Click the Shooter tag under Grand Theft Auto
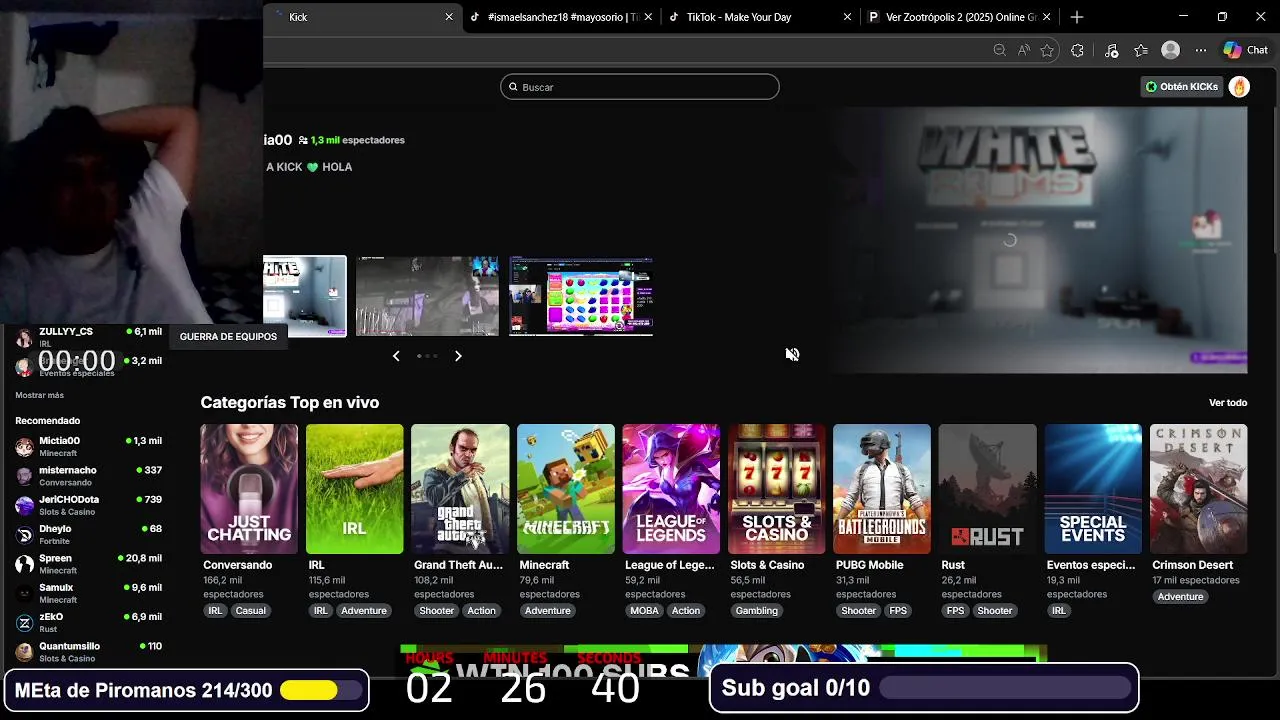Screen dimensions: 1280x720 pos(437,611)
